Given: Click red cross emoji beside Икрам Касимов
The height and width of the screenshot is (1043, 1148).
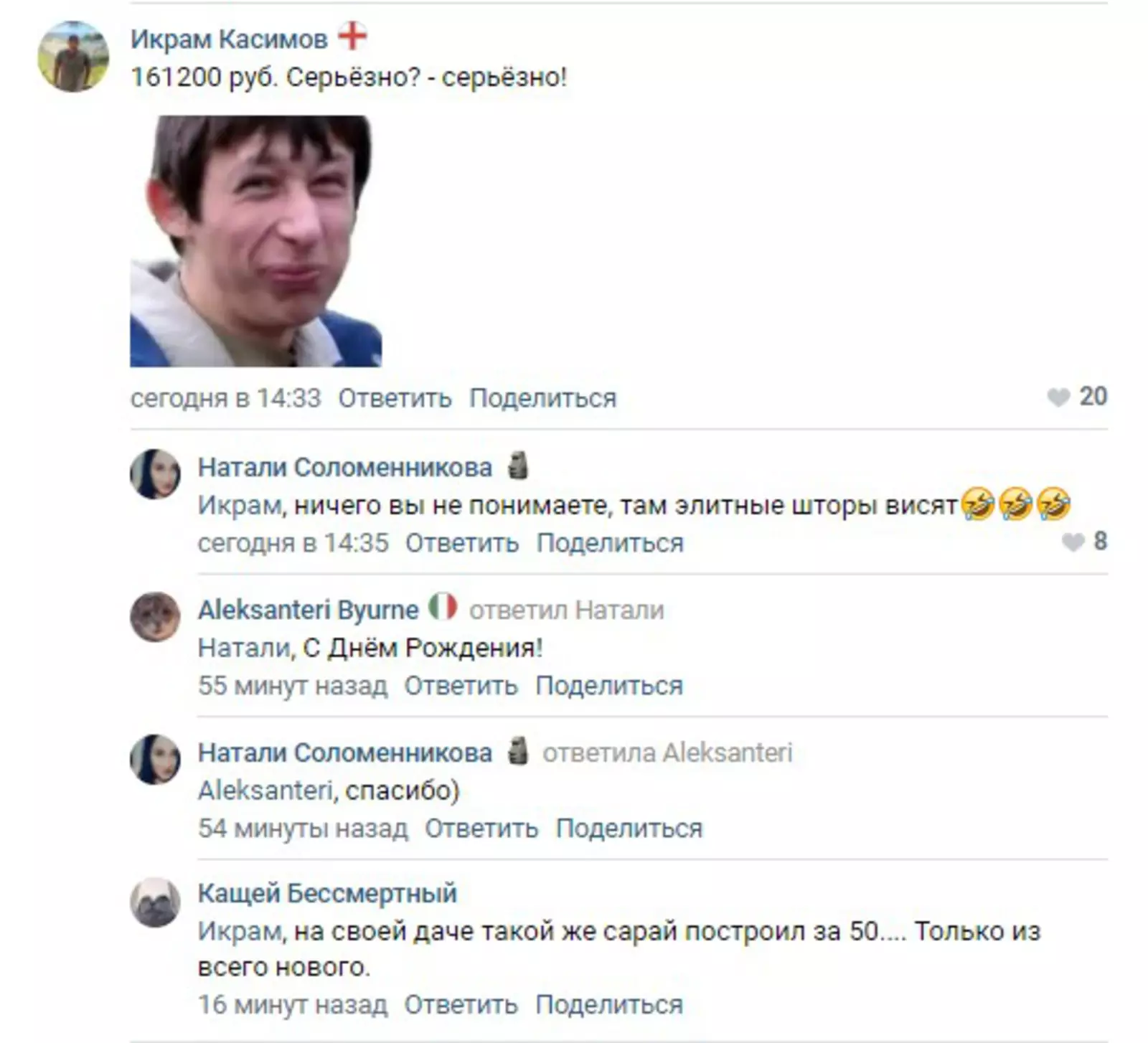Looking at the screenshot, I should (x=352, y=35).
